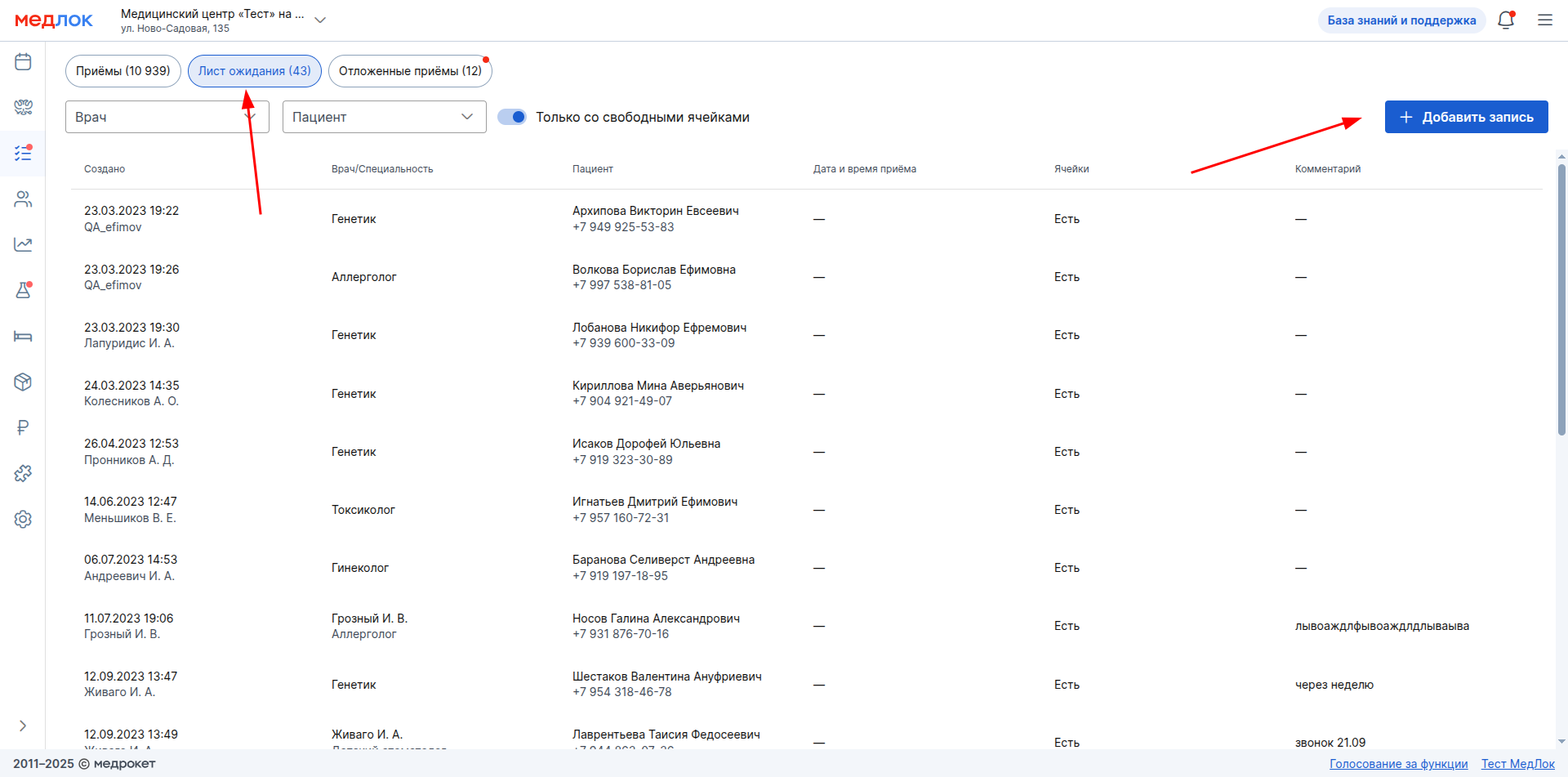Click the 'Добавить запись' button
The width and height of the screenshot is (1568, 777).
tap(1466, 117)
